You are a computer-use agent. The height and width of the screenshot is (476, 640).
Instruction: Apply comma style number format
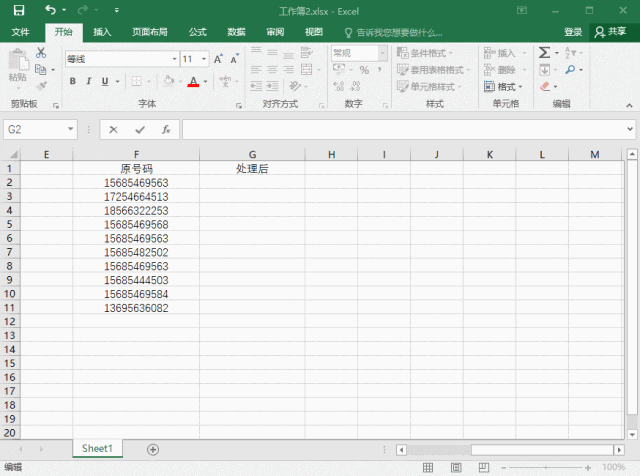(380, 69)
